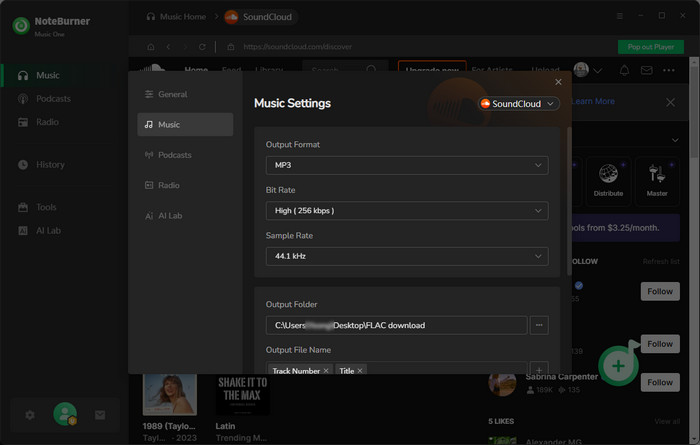Screen dimensions: 700x445
Task: Click the NoteBurner logo icon
Action: [x=21, y=26]
